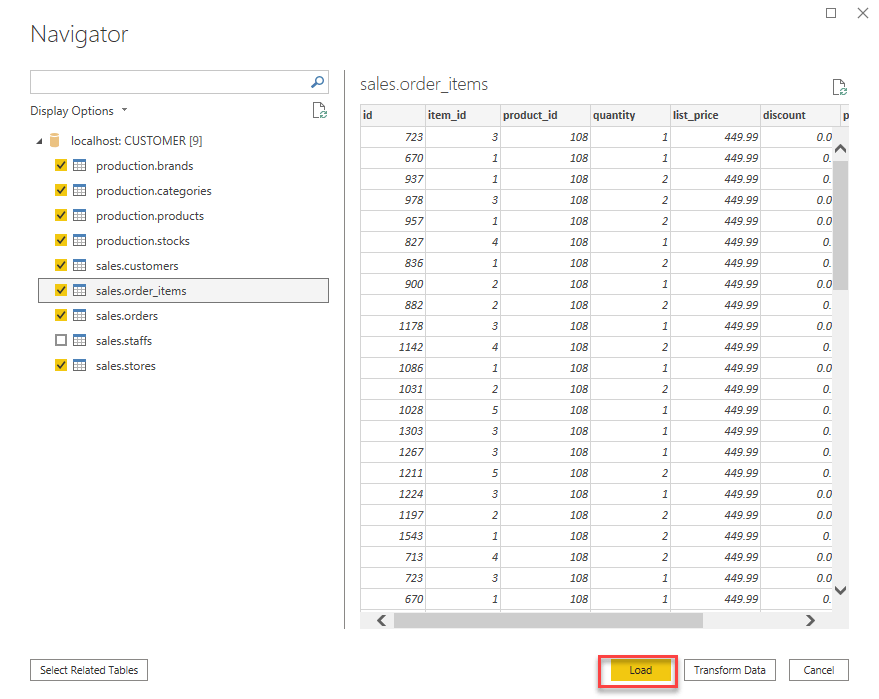This screenshot has height=699, width=879.
Task: Click inside the search input field
Action: pyautogui.click(x=170, y=81)
